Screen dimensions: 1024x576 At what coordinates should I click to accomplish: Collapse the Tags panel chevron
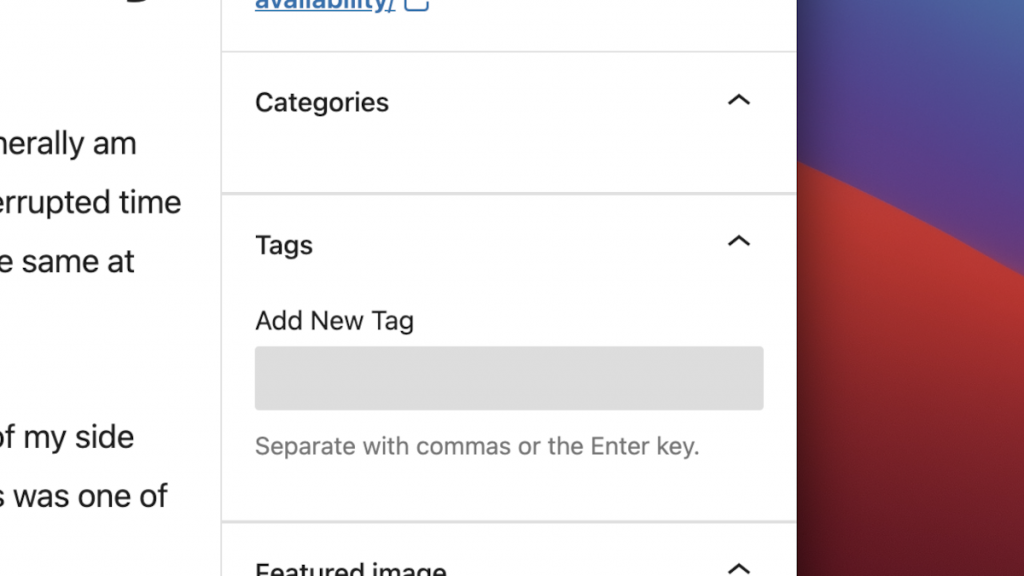738,241
